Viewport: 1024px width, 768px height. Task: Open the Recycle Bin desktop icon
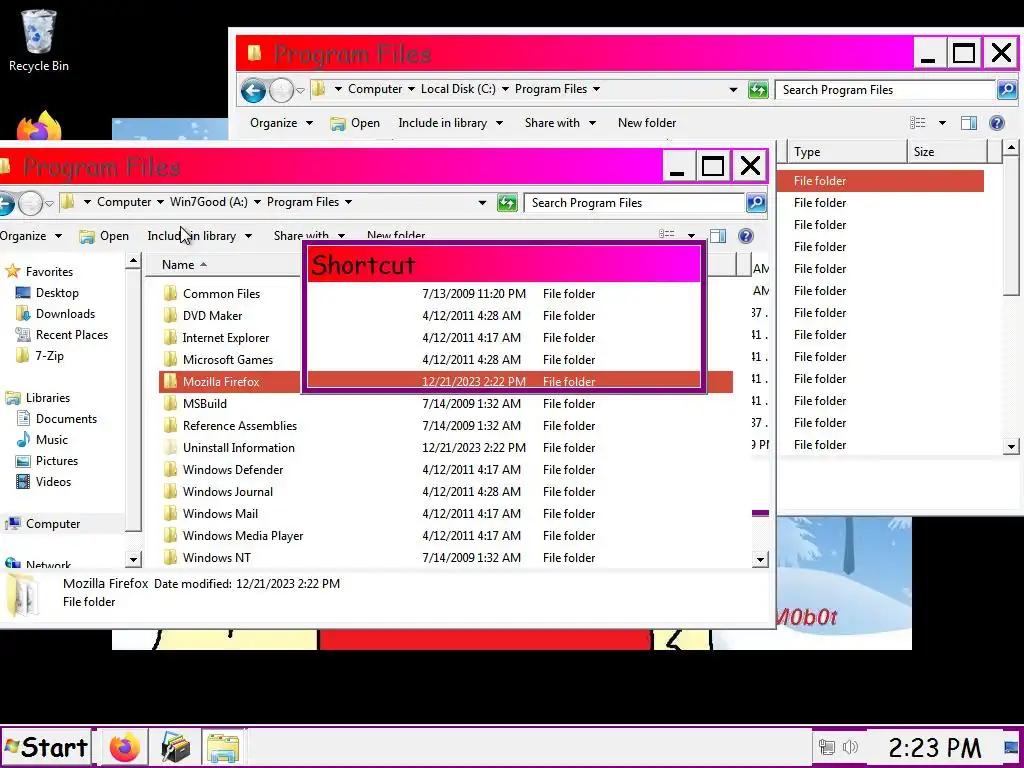tap(39, 40)
